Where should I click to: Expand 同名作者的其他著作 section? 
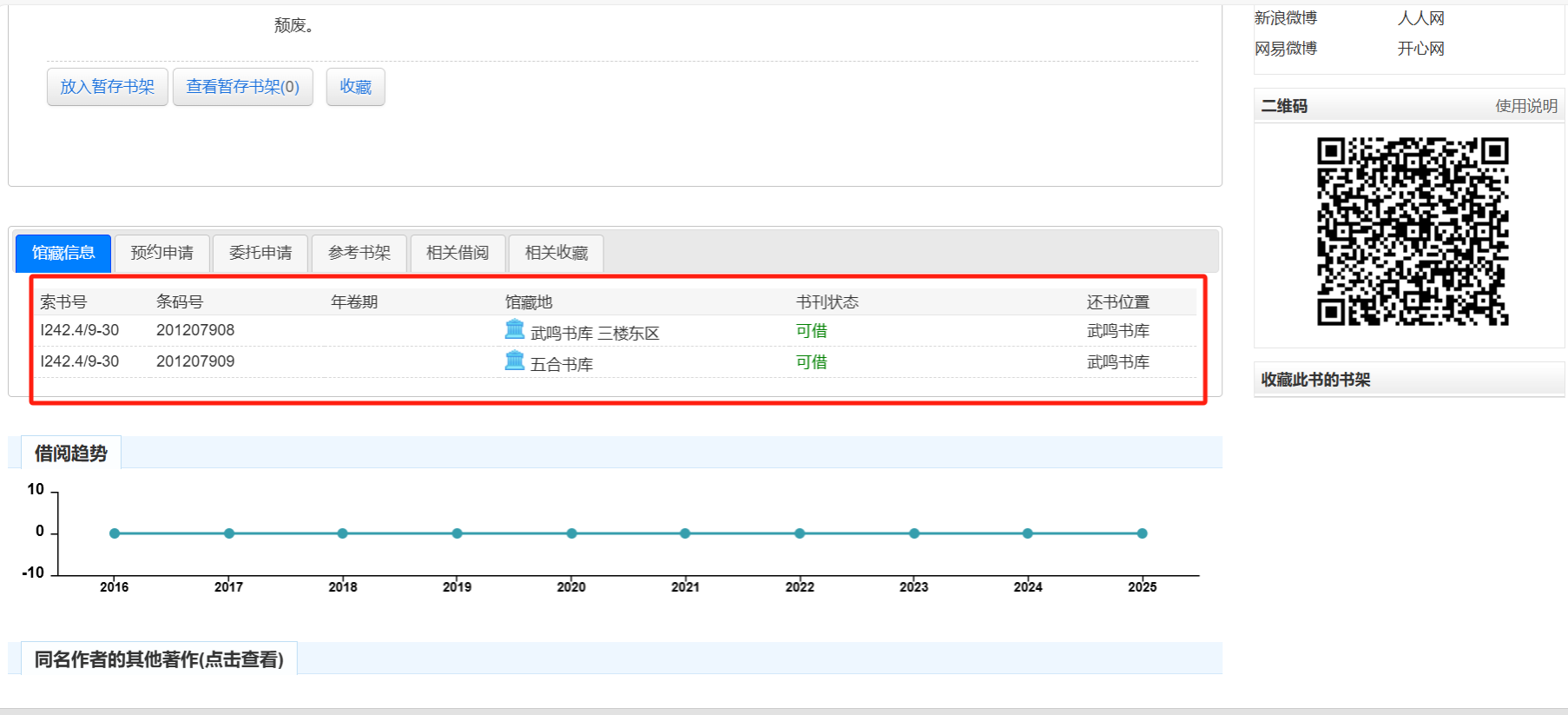pyautogui.click(x=159, y=659)
